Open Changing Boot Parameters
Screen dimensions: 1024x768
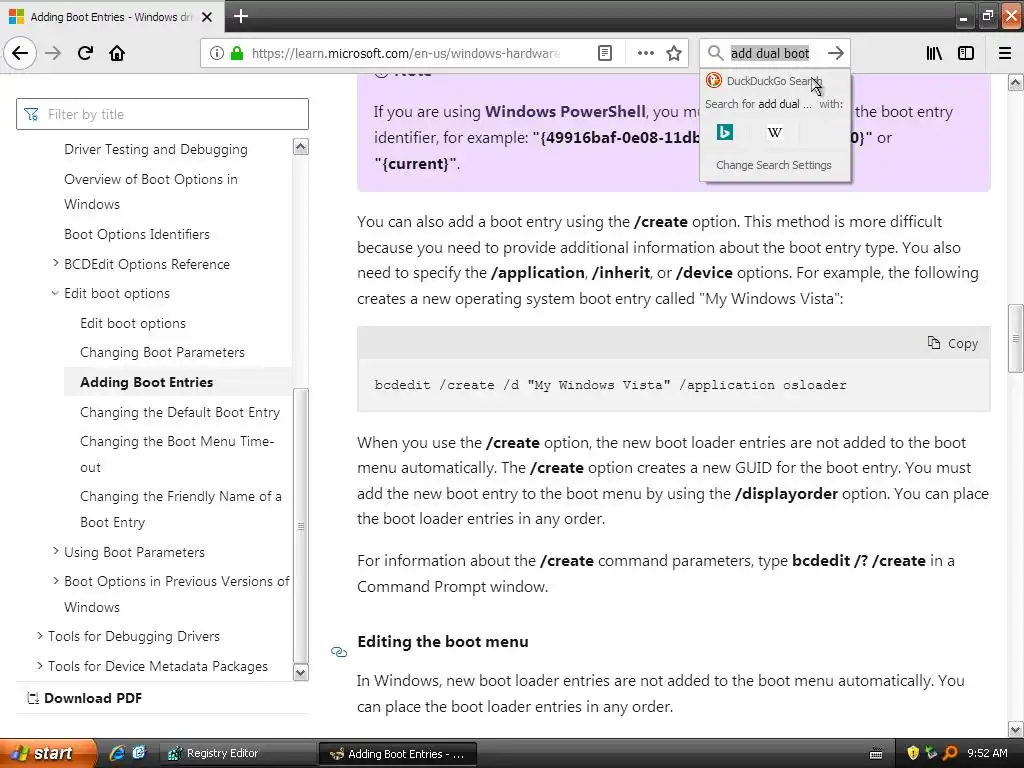pyautogui.click(x=162, y=353)
